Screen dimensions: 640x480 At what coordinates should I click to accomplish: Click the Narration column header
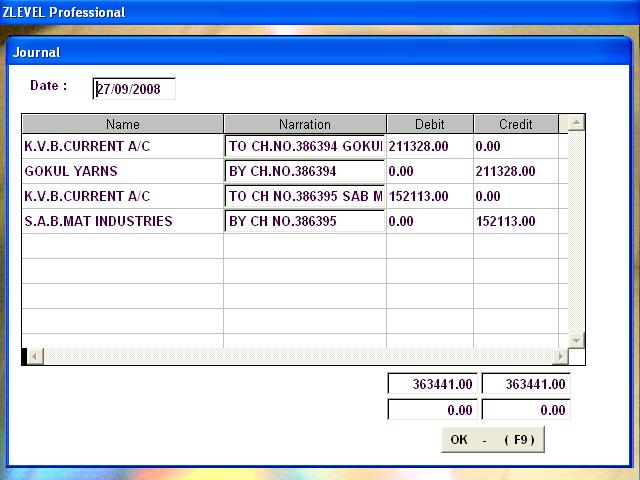(305, 124)
